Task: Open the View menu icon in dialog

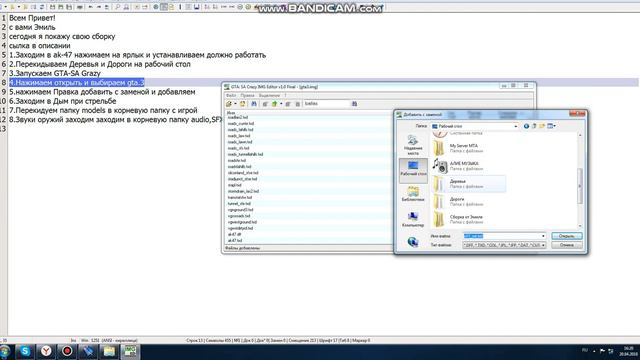Action: (x=551, y=126)
